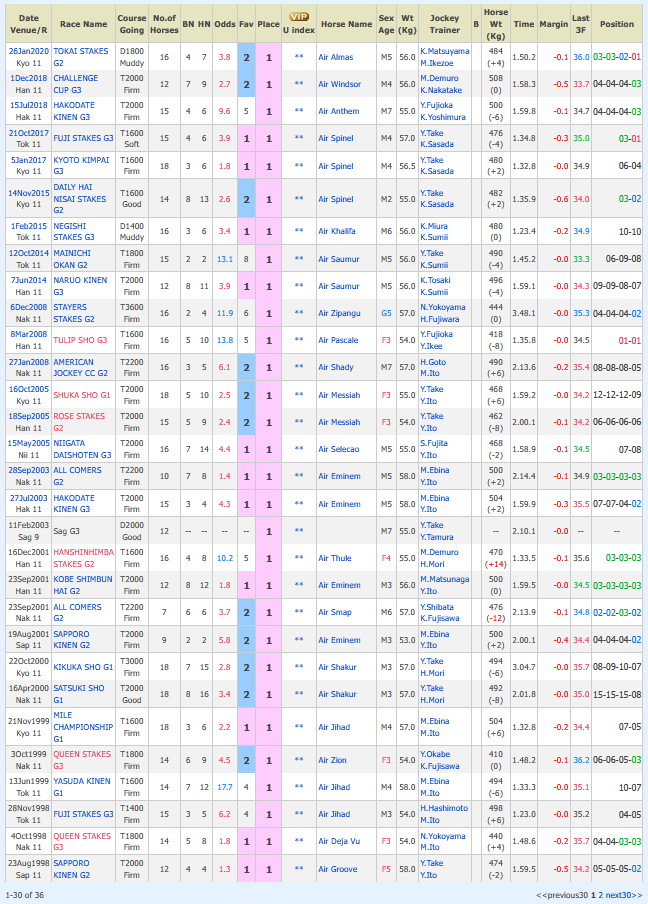Open Air Shady horse page

point(336,367)
